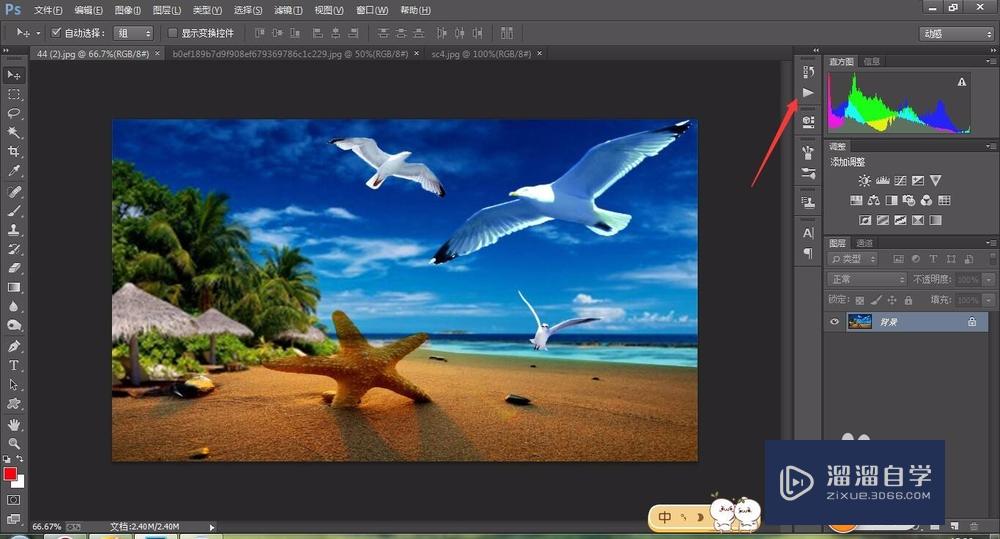The height and width of the screenshot is (539, 1000).
Task: Select the History Brush tool
Action: [13, 249]
